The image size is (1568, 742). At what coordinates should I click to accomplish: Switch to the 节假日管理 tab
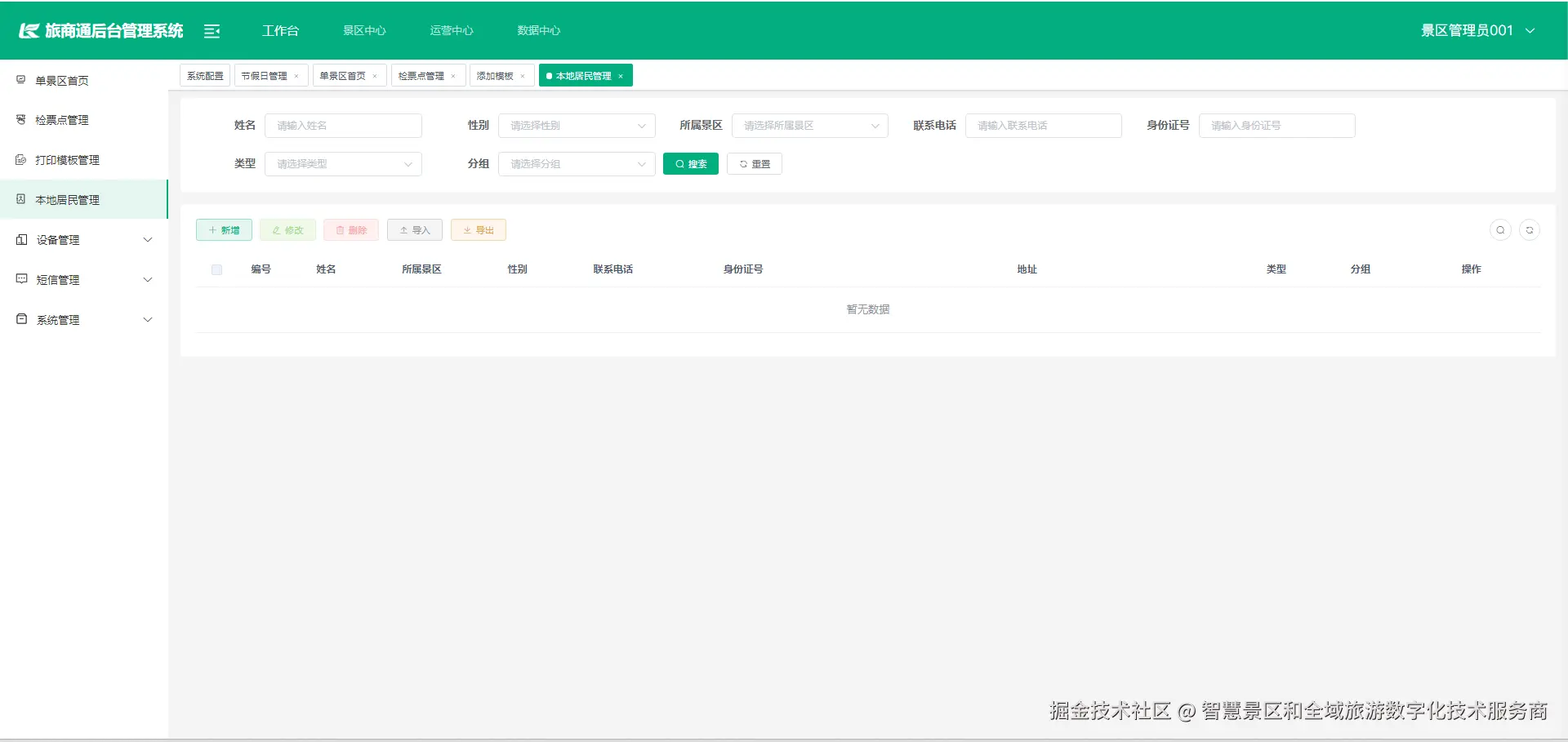coord(266,74)
